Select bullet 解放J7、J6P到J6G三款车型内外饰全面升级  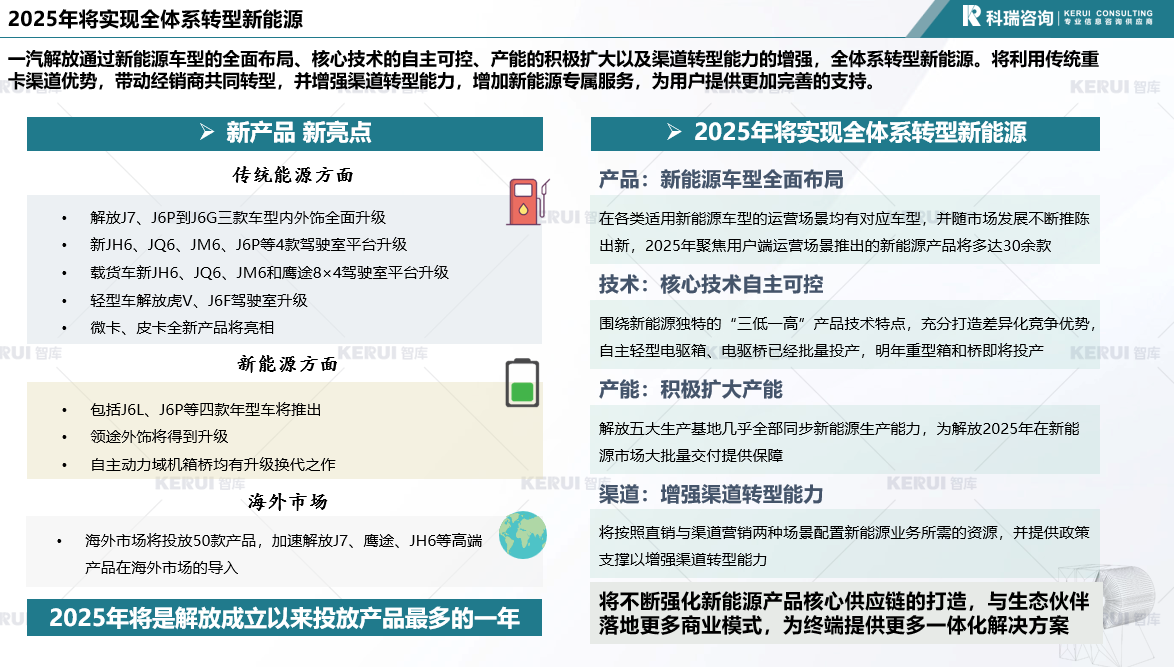pos(238,218)
